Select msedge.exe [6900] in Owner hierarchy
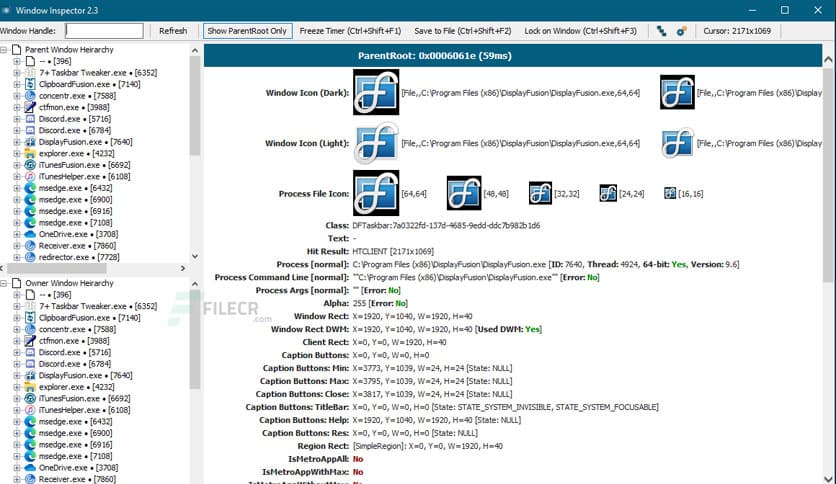The image size is (836, 484). 75,433
